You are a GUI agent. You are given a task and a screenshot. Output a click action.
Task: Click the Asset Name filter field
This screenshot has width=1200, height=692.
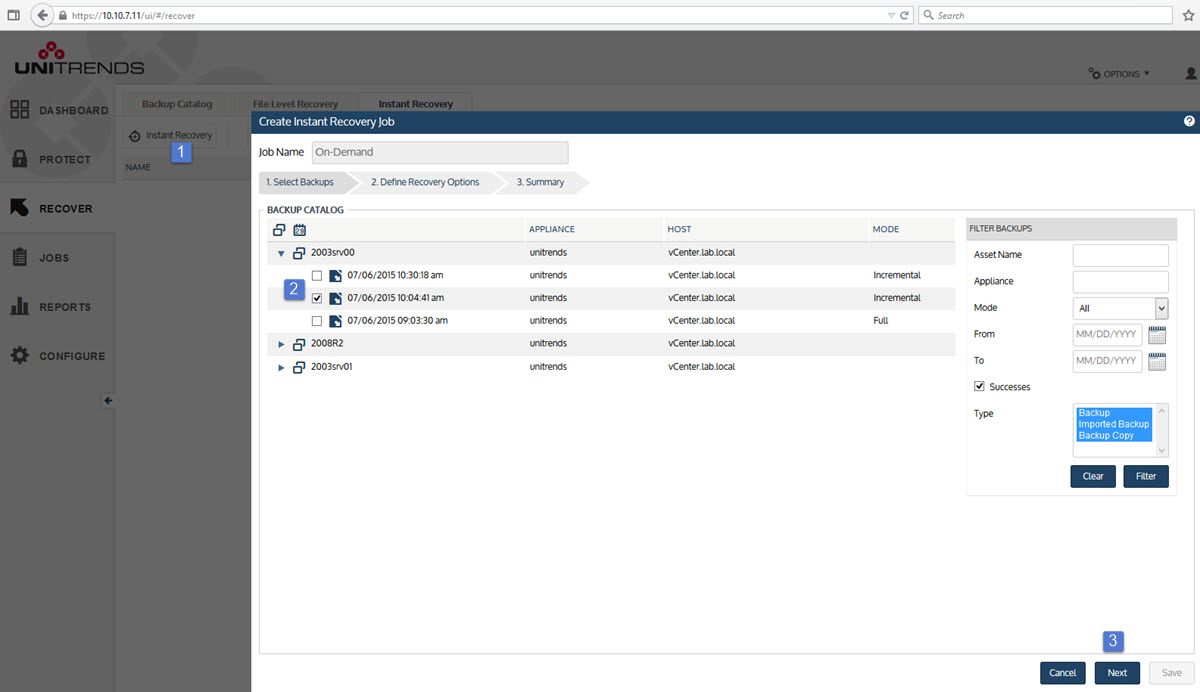(1120, 255)
